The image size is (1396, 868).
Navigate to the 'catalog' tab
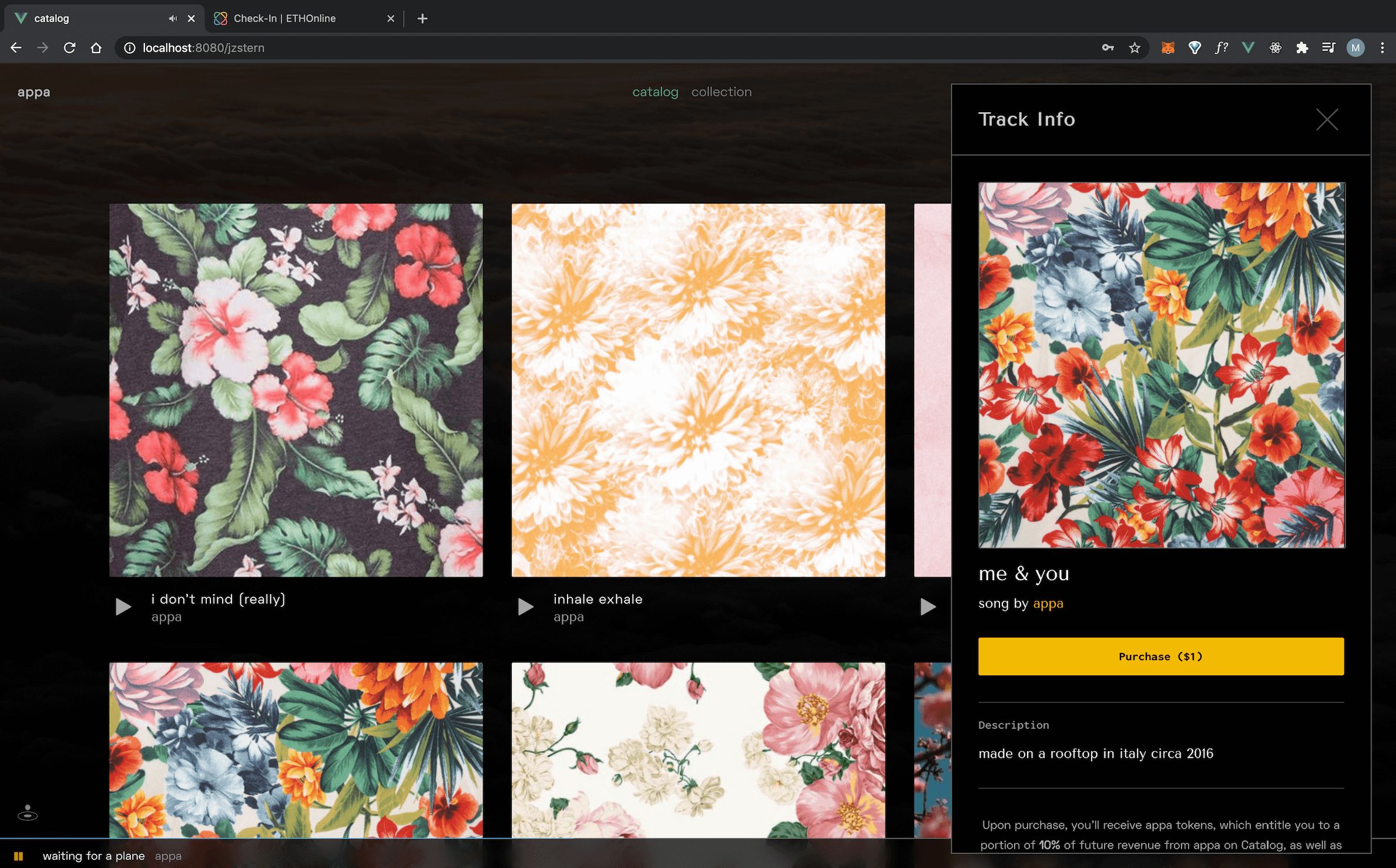point(655,92)
